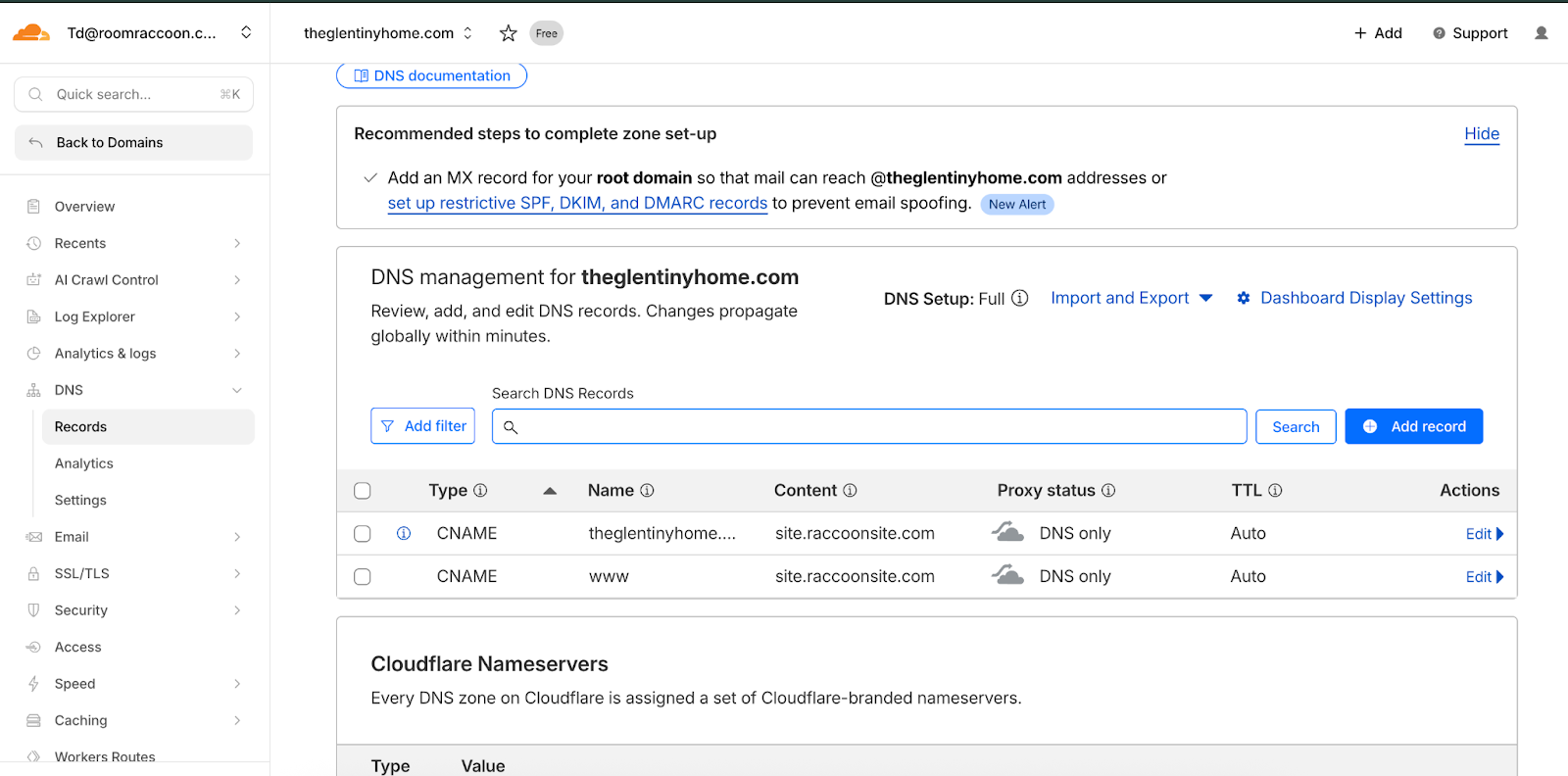This screenshot has height=776, width=1568.
Task: Go Back to Domains
Action: [133, 143]
